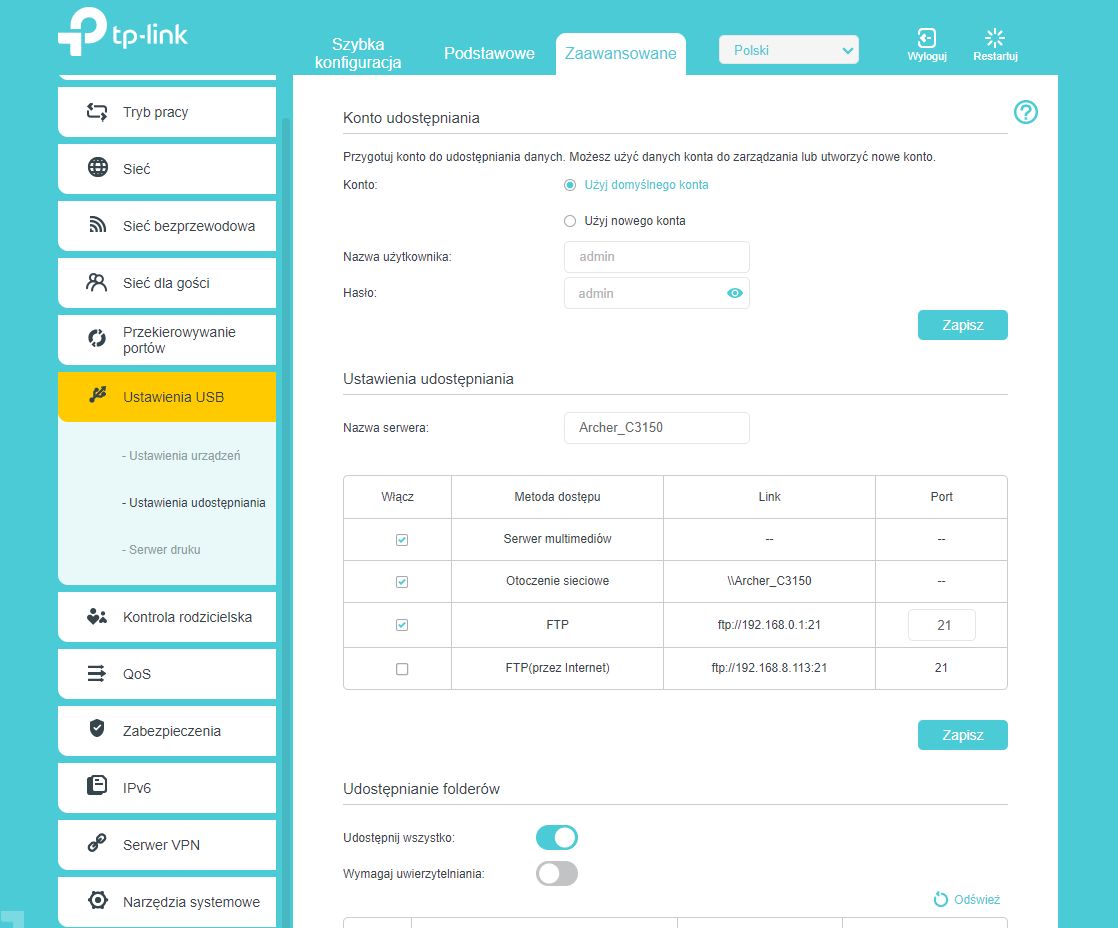Viewport: 1118px width, 928px height.
Task: Turn off the Udostępnij wszystko switch
Action: tap(557, 837)
